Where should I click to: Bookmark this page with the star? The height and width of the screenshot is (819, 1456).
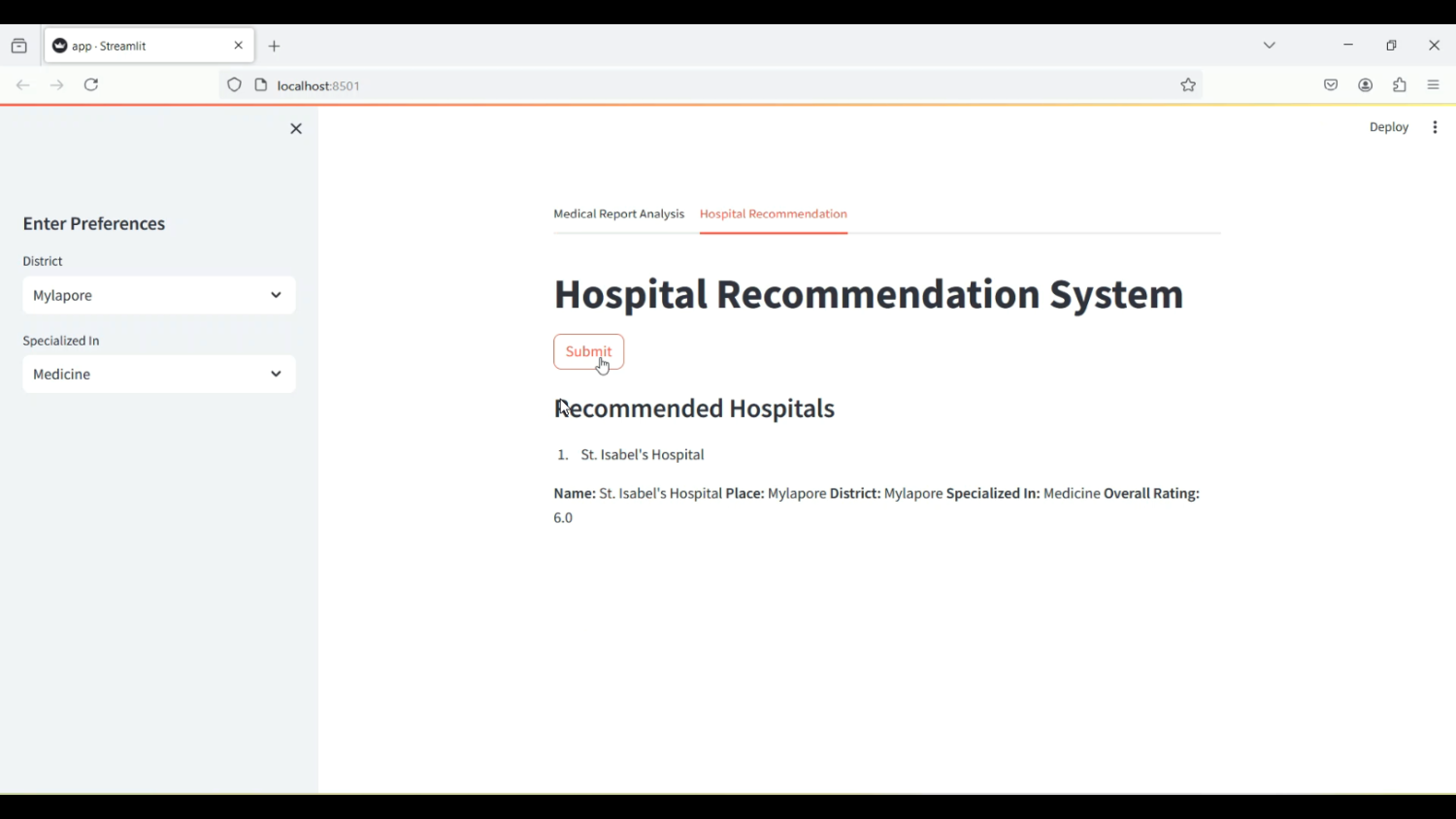tap(1188, 85)
